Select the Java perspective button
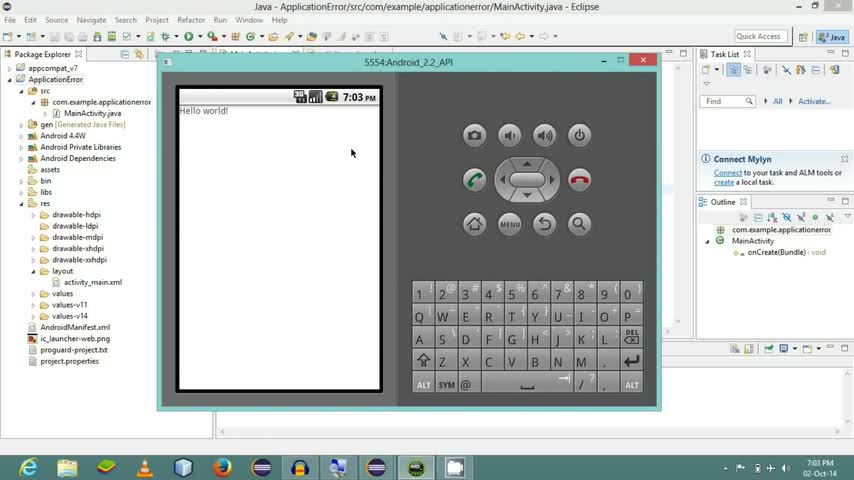 [832, 37]
